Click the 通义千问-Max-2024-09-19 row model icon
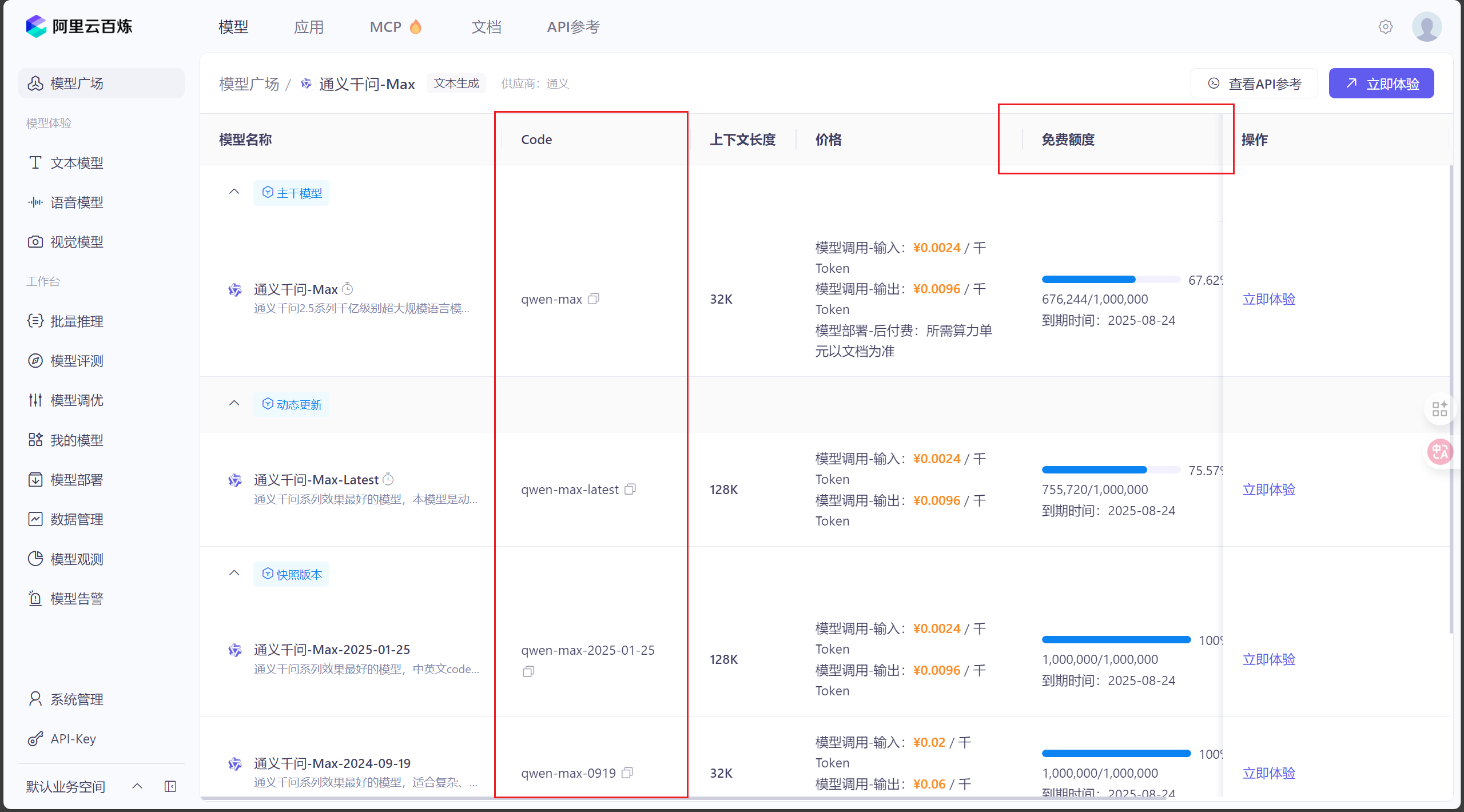This screenshot has height=812, width=1464. pyautogui.click(x=234, y=764)
